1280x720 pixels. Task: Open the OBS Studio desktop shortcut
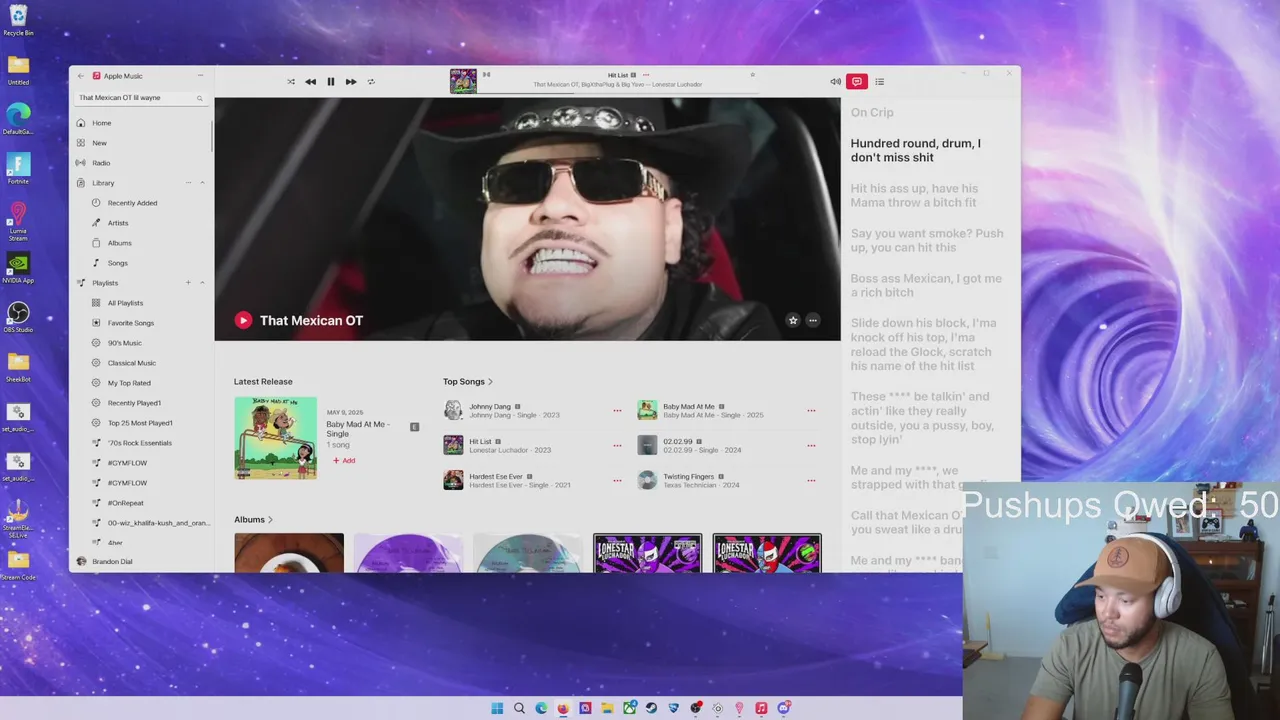(18, 318)
